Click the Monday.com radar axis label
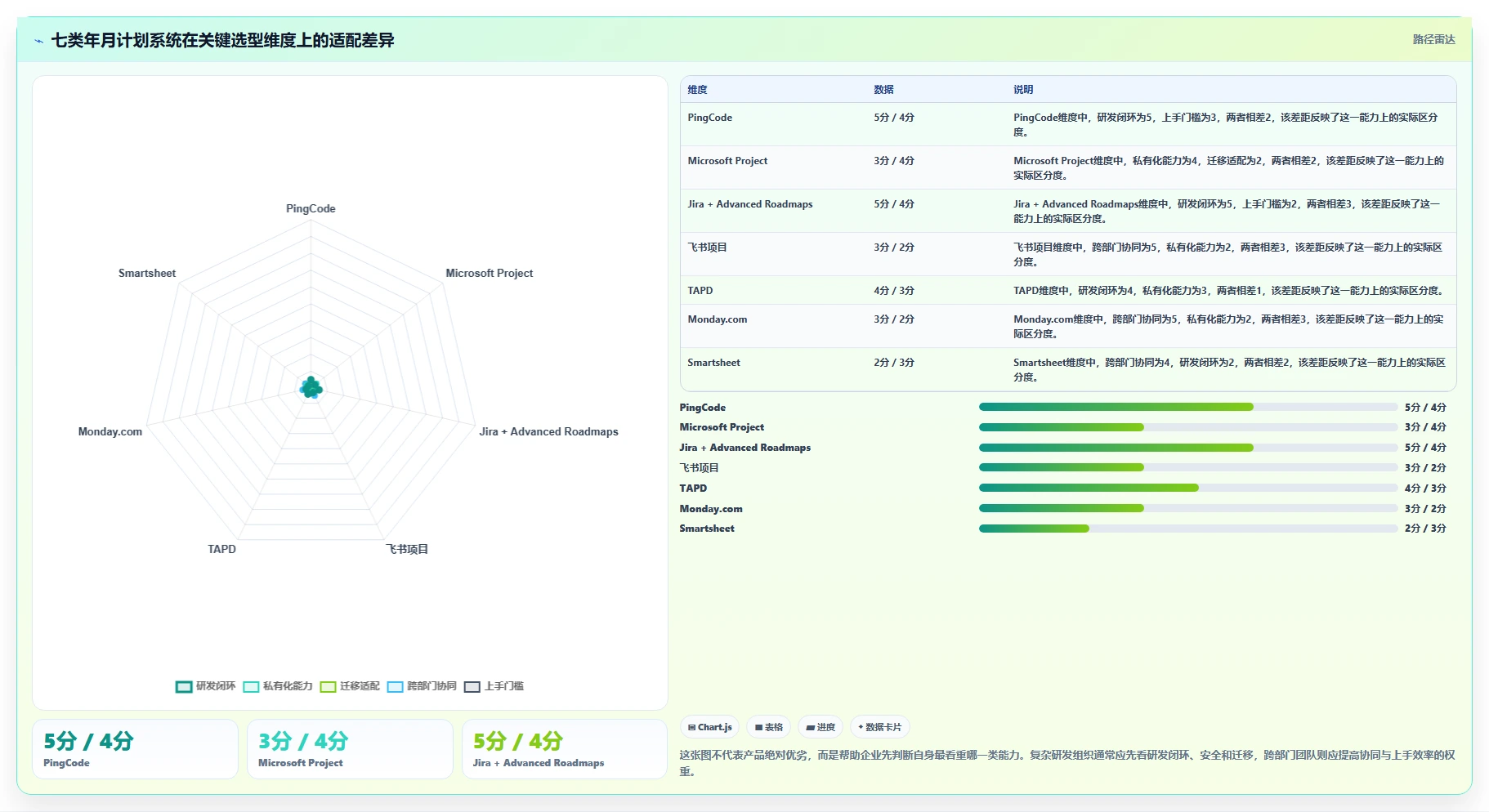Viewport: 1489px width, 812px height. (x=110, y=431)
